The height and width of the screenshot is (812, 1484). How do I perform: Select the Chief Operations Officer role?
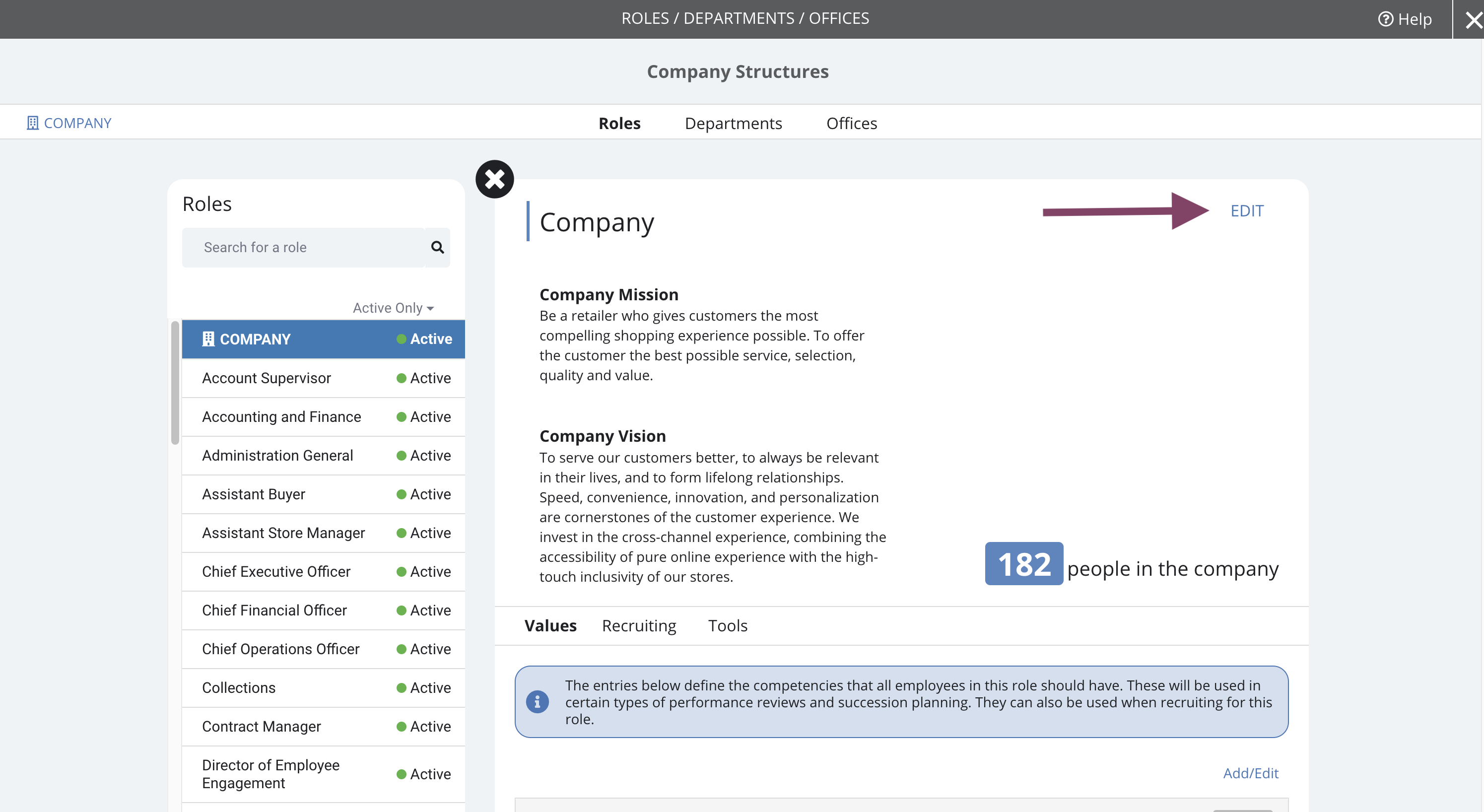[x=323, y=649]
